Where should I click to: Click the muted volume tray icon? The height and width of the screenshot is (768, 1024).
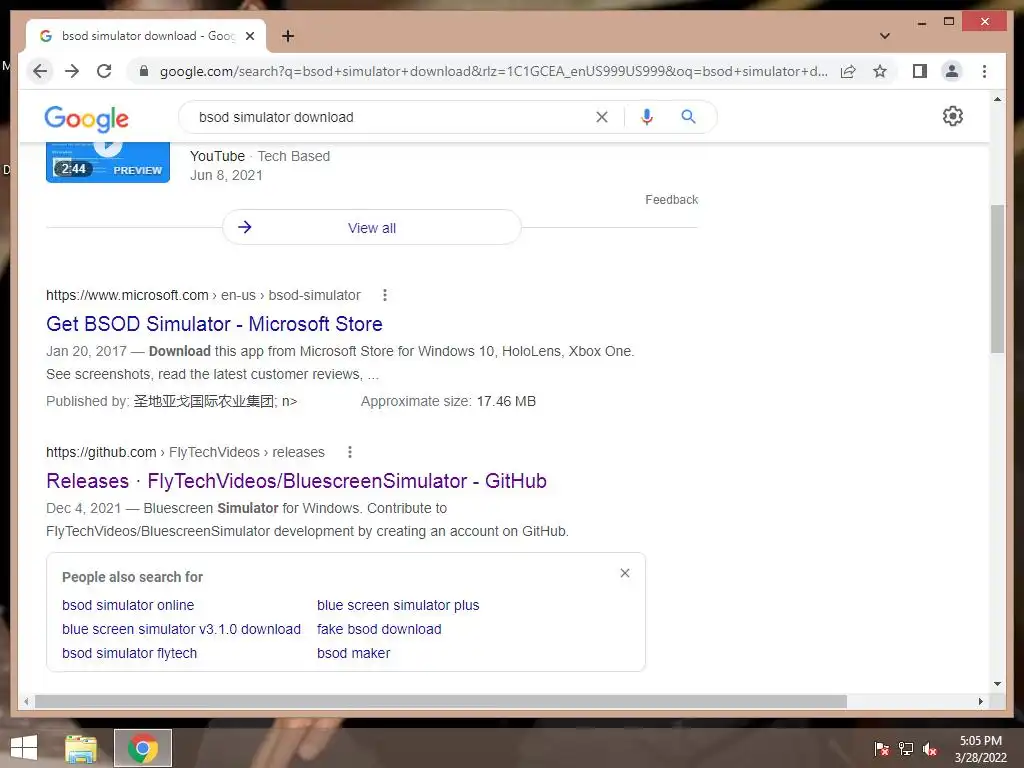930,749
